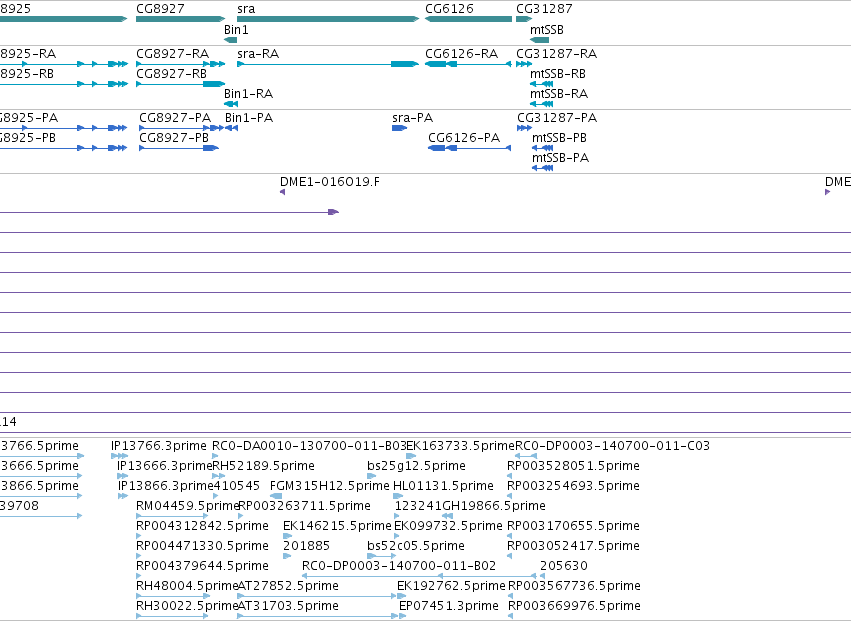Select the 205630 feature label
The image size is (851, 621).
pyautogui.click(x=564, y=566)
